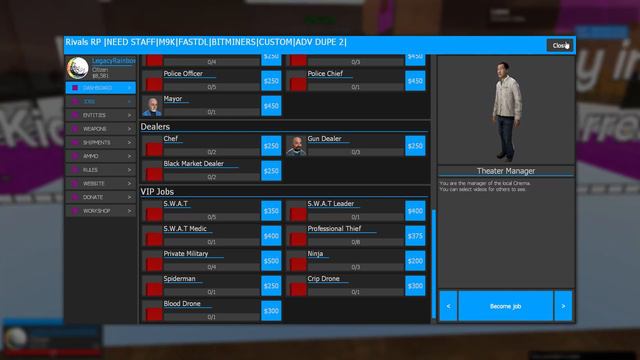The image size is (640, 360).
Task: Click the LegacyRainbow player avatar
Action: [78, 68]
